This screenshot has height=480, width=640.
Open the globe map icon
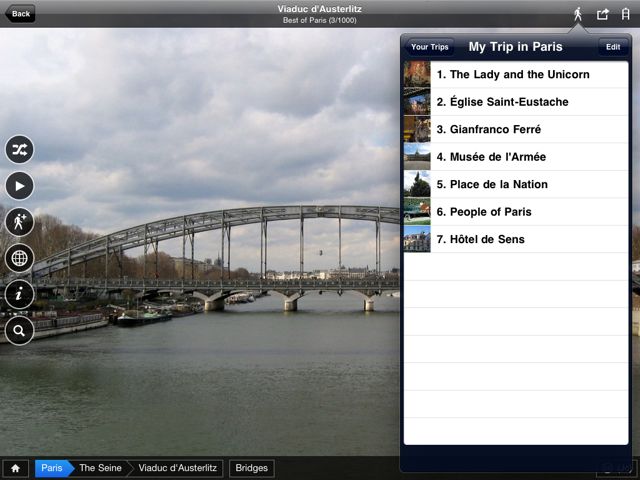coord(20,258)
